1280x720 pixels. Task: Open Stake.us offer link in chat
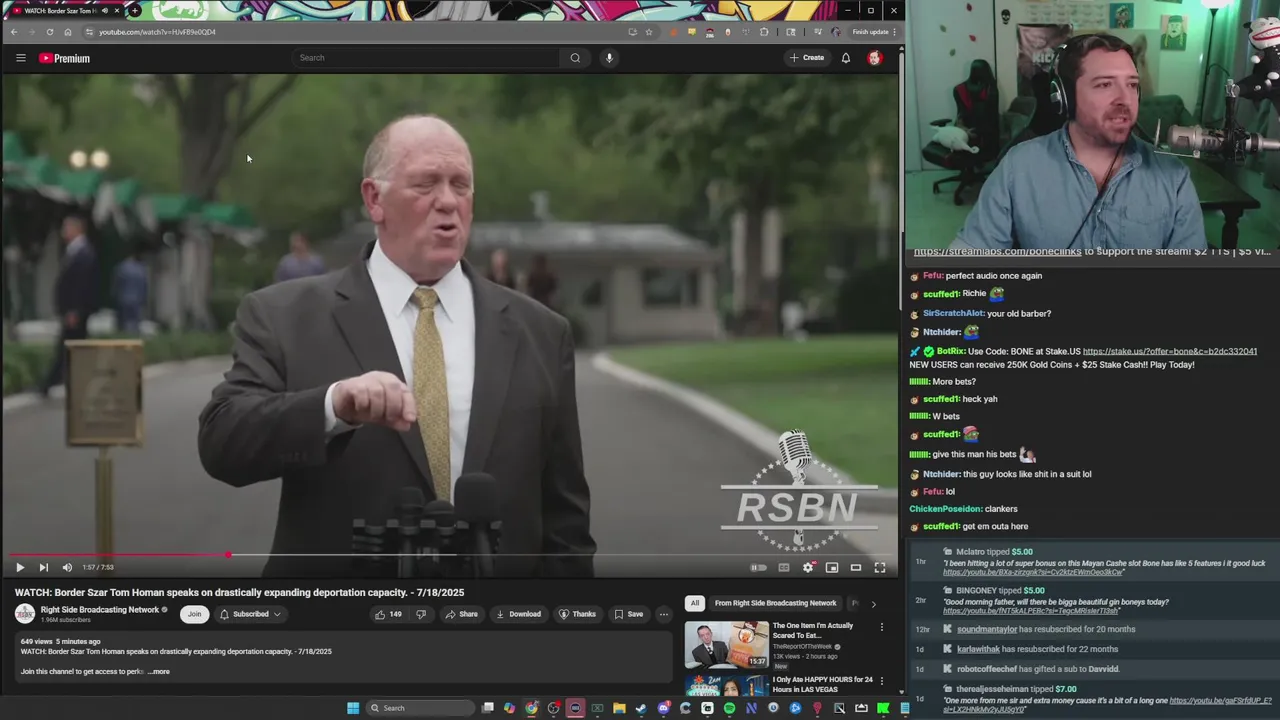[1169, 351]
